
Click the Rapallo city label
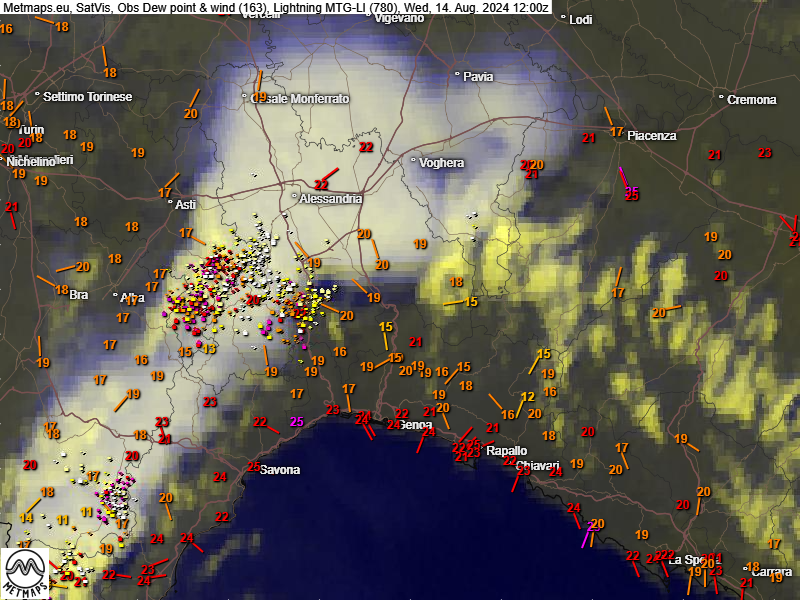click(506, 451)
